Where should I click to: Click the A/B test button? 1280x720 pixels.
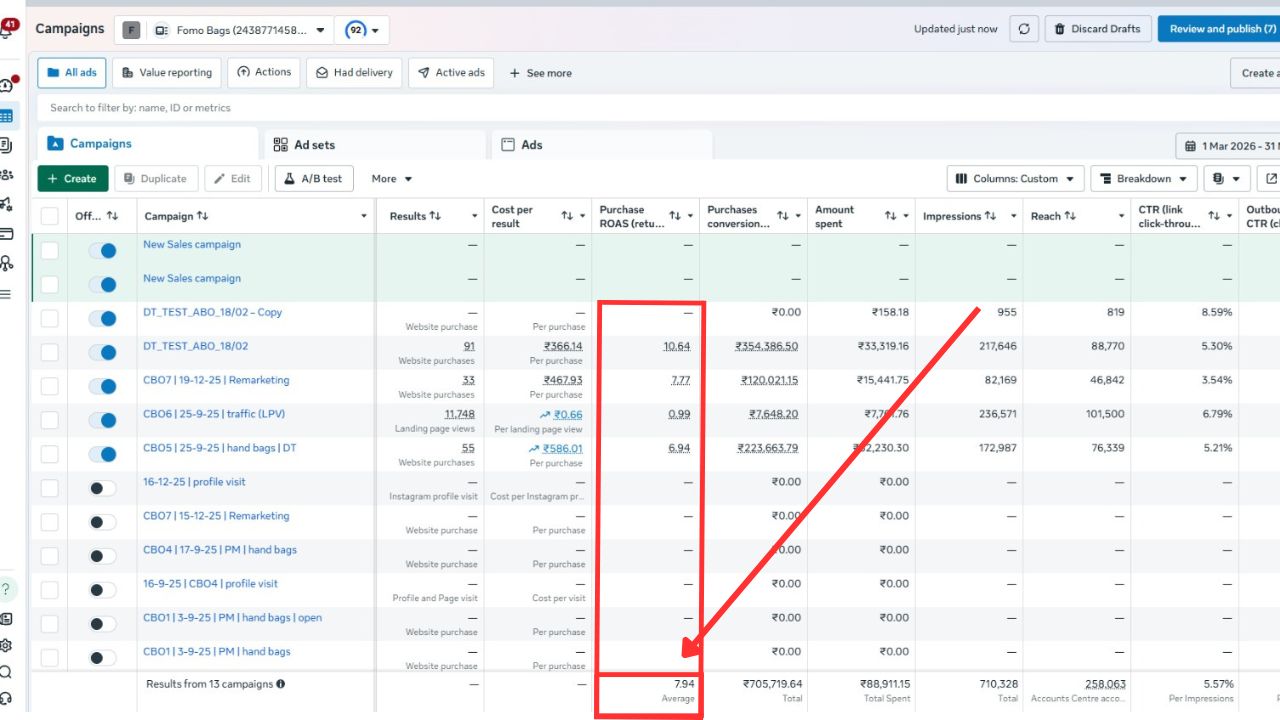pyautogui.click(x=313, y=179)
